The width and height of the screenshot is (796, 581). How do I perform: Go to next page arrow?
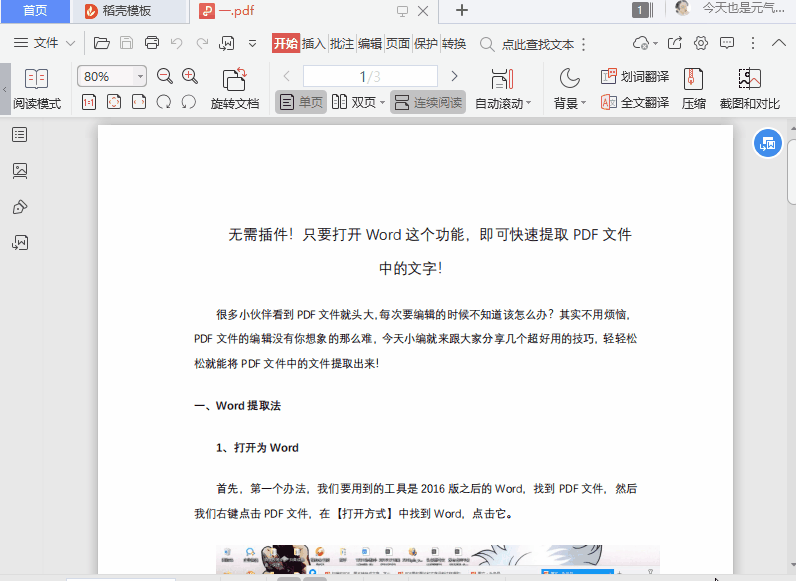[454, 76]
